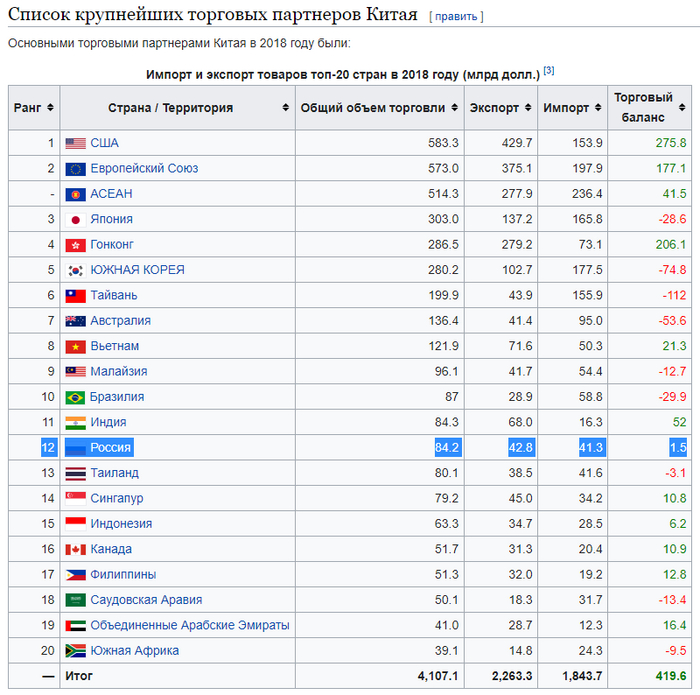
Task: Click footnote reference [3] in caption
Action: point(549,71)
